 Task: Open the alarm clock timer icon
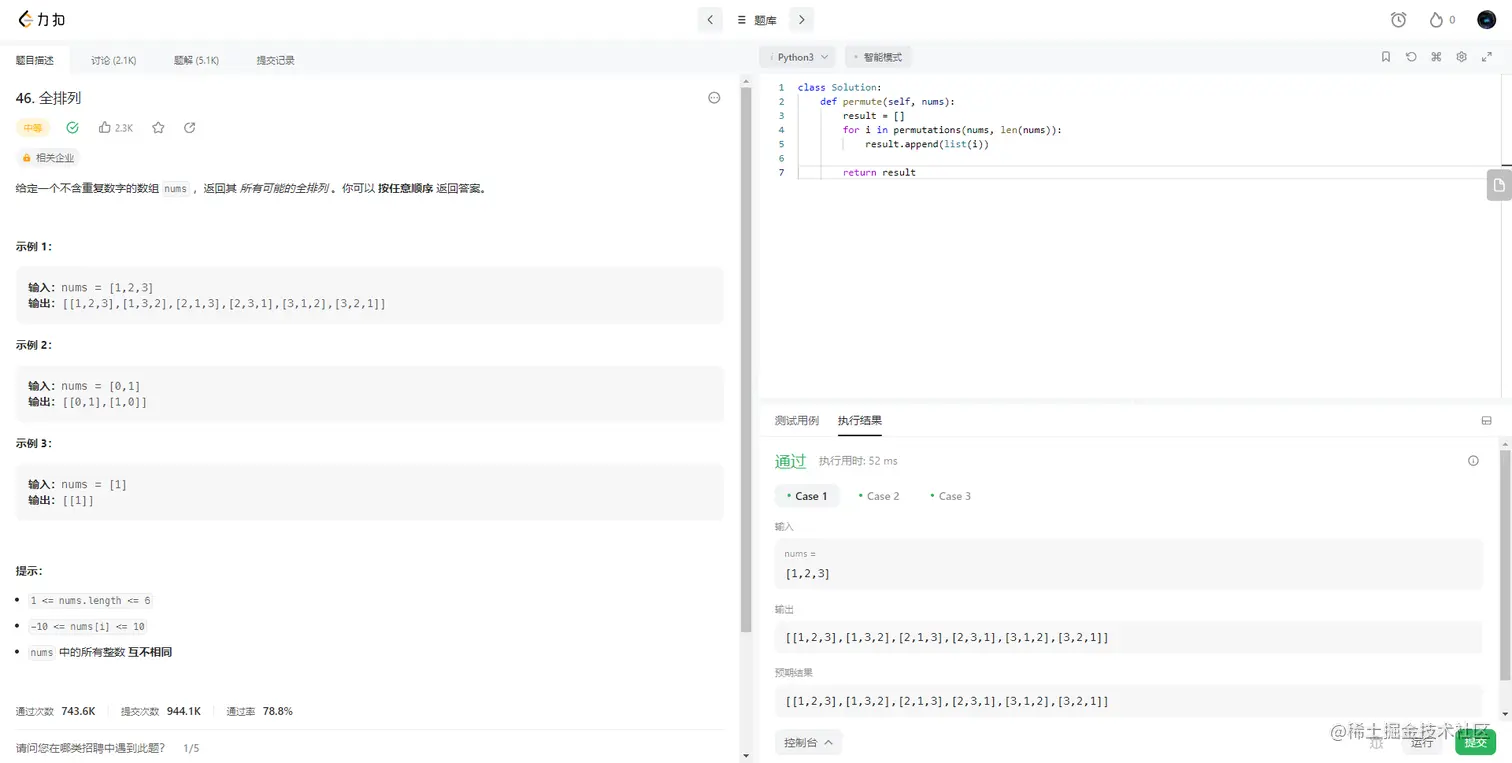(1398, 20)
